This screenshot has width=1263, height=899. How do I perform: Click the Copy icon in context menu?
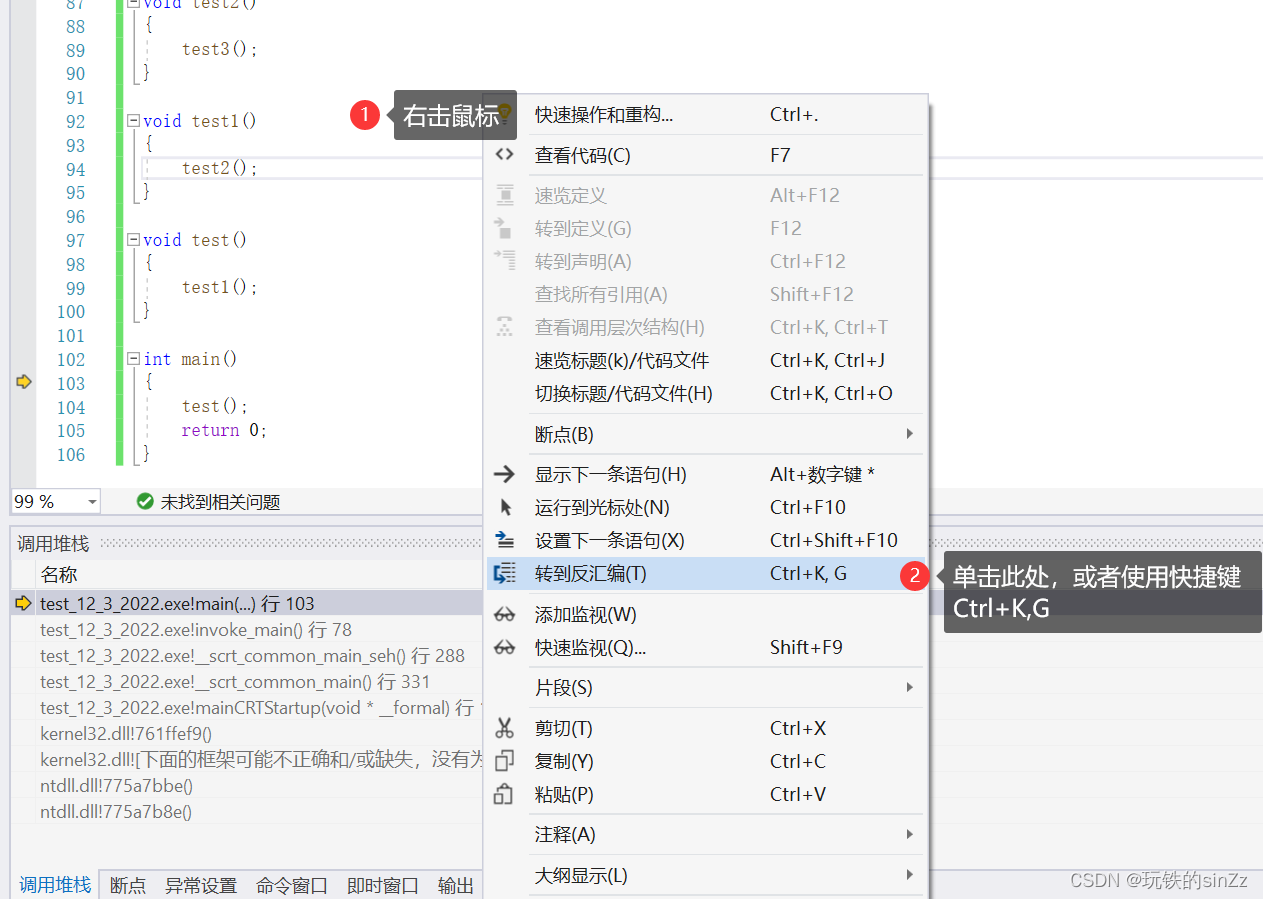505,761
